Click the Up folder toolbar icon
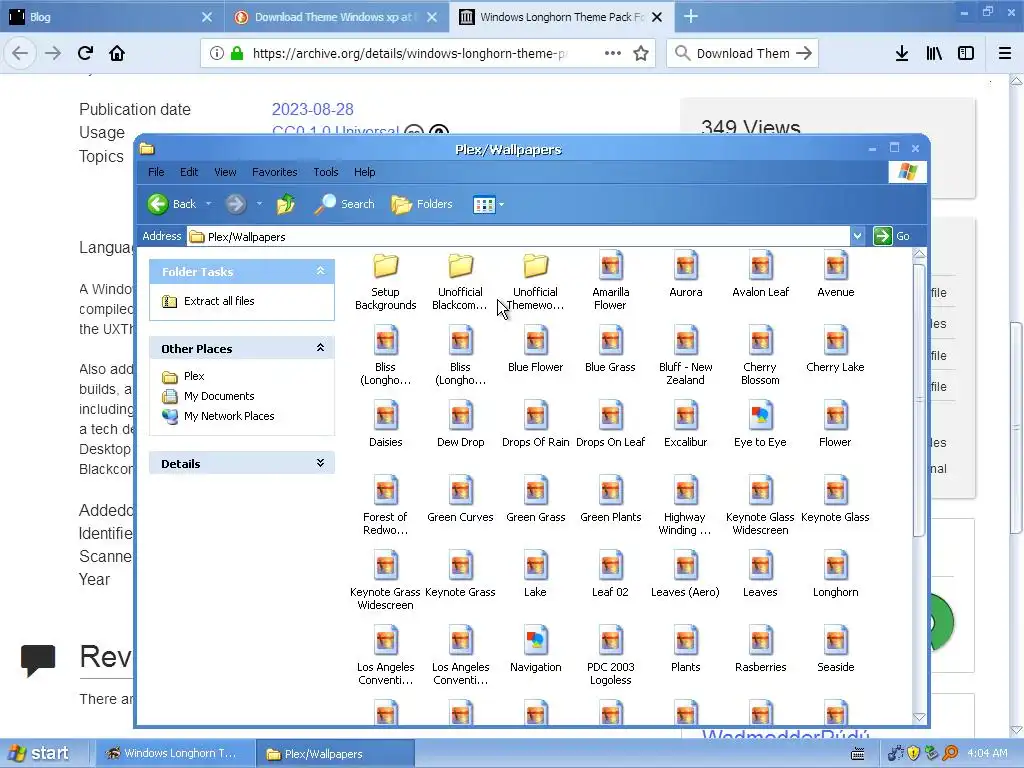 click(286, 204)
